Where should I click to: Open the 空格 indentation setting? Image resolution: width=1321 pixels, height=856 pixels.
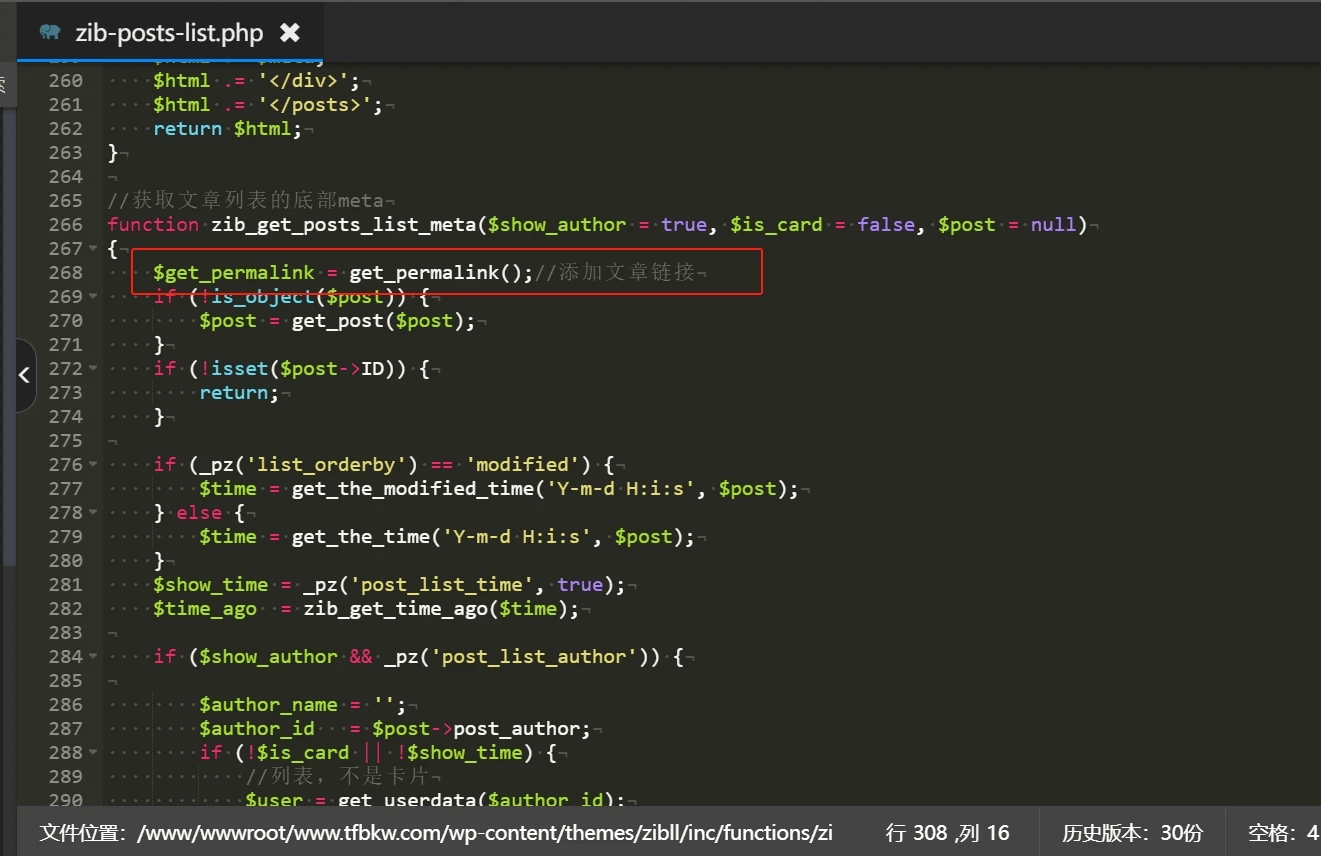(1283, 832)
